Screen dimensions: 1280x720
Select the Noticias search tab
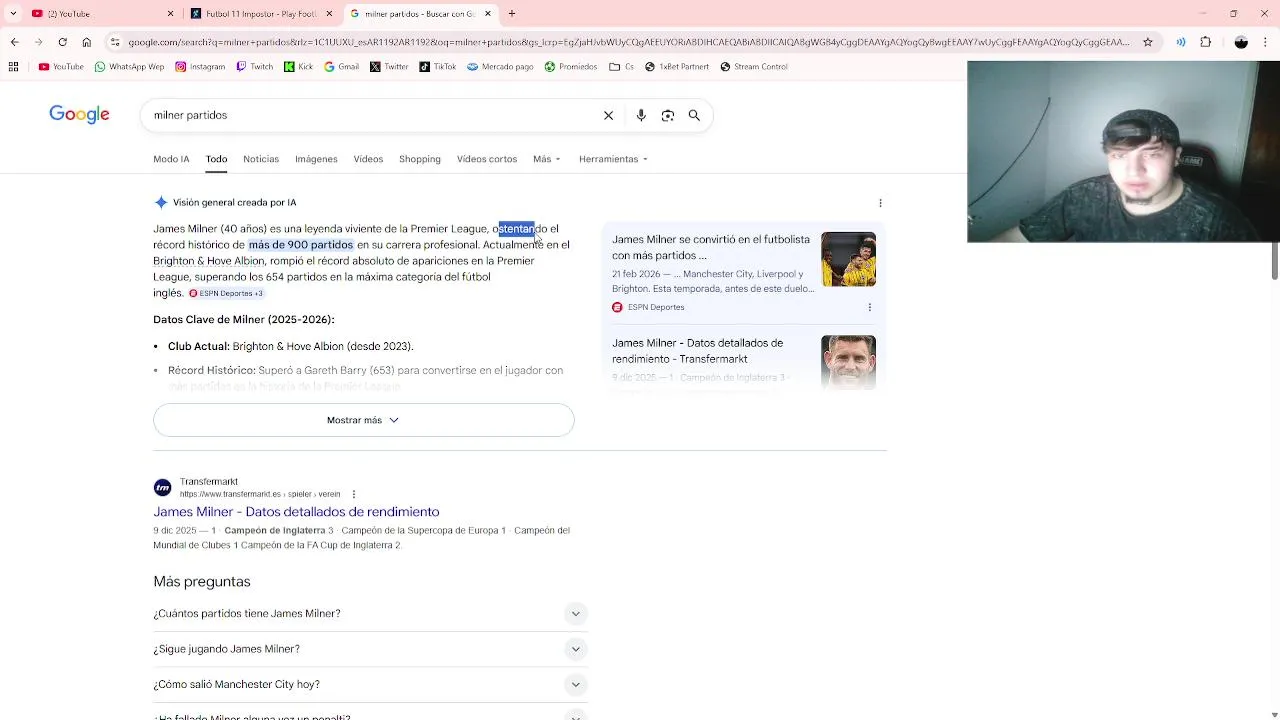click(x=261, y=159)
